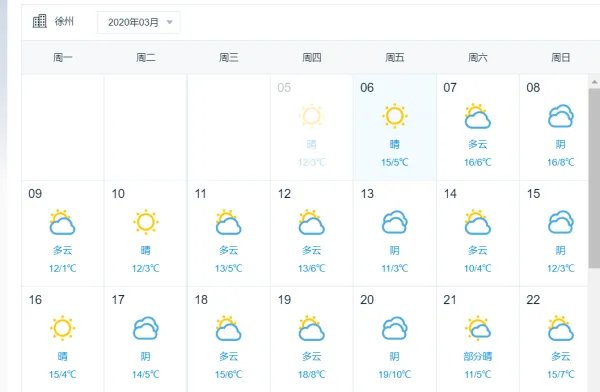Click the partly cloudy icon on day 14
Screen dimensions: 600x392
478,222
